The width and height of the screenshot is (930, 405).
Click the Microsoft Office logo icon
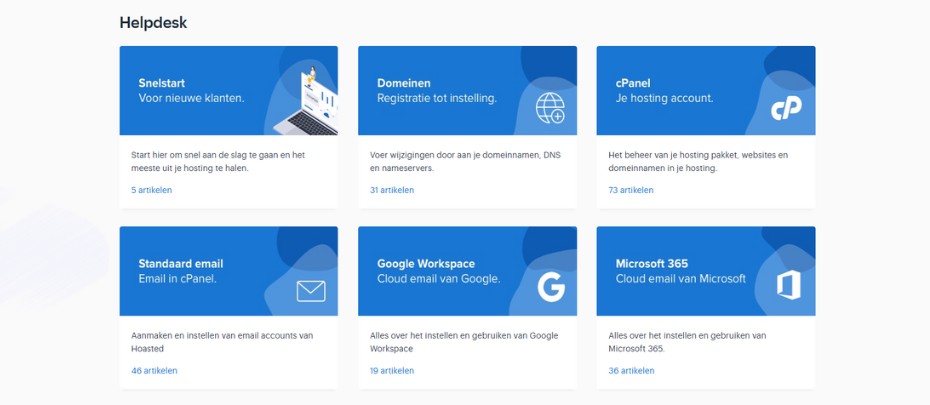[789, 287]
